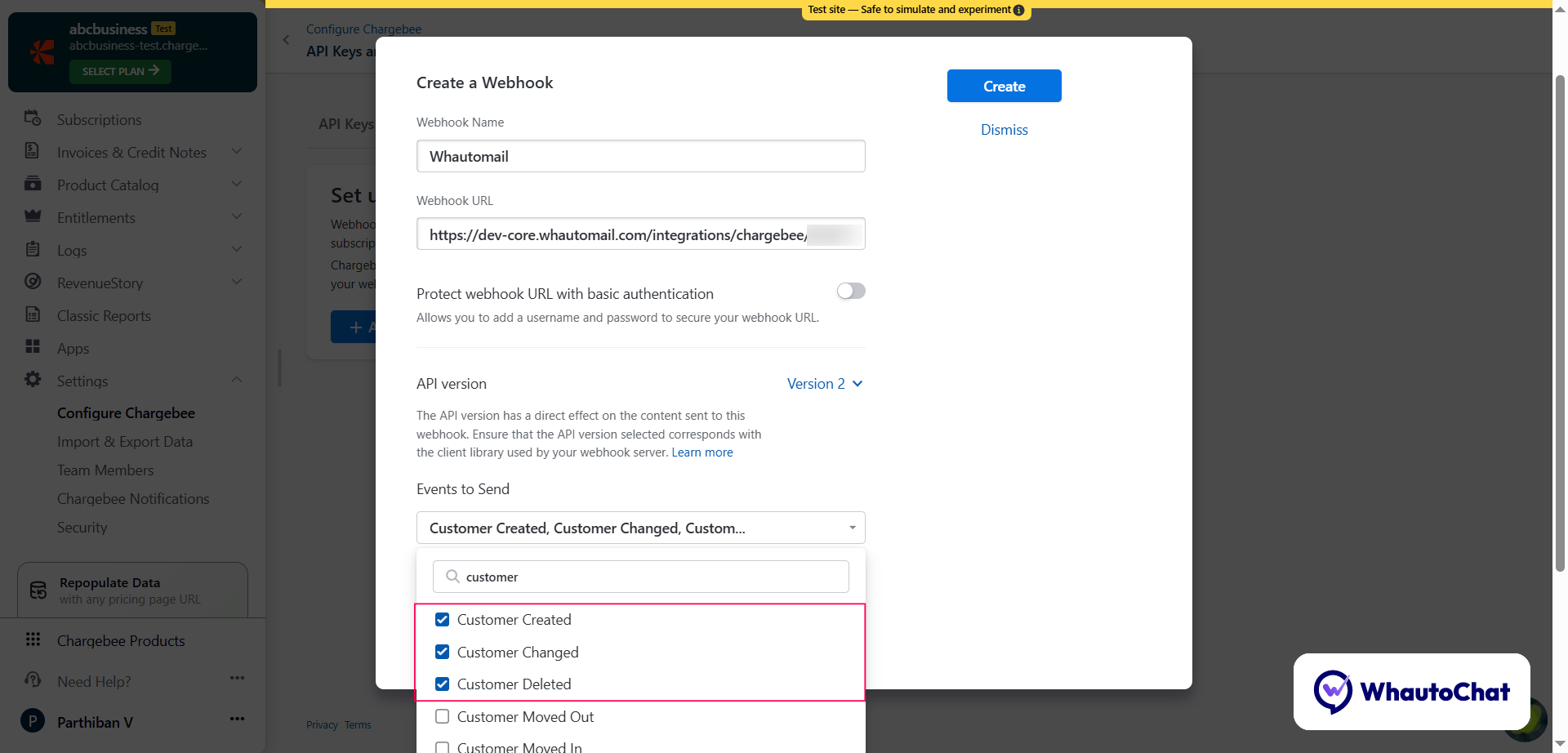Screen dimensions: 1568x753
Task: Click the Logs clipboard icon
Action: pyautogui.click(x=33, y=250)
